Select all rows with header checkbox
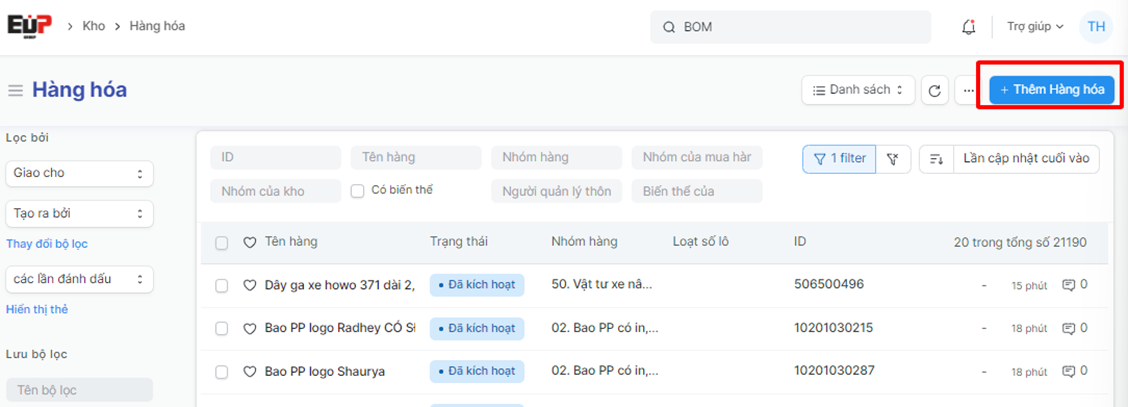 [222, 243]
